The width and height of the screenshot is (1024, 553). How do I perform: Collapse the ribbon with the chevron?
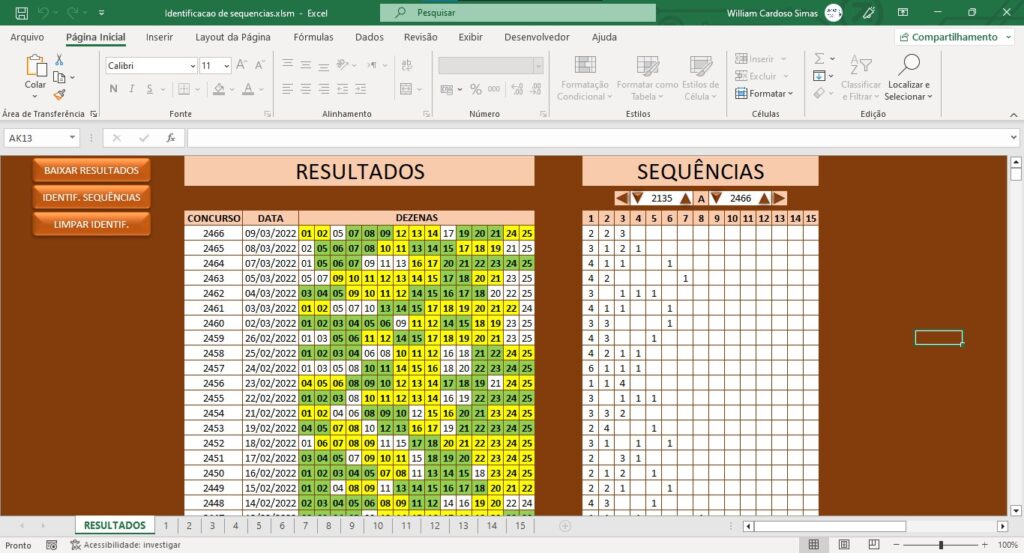tap(1014, 115)
